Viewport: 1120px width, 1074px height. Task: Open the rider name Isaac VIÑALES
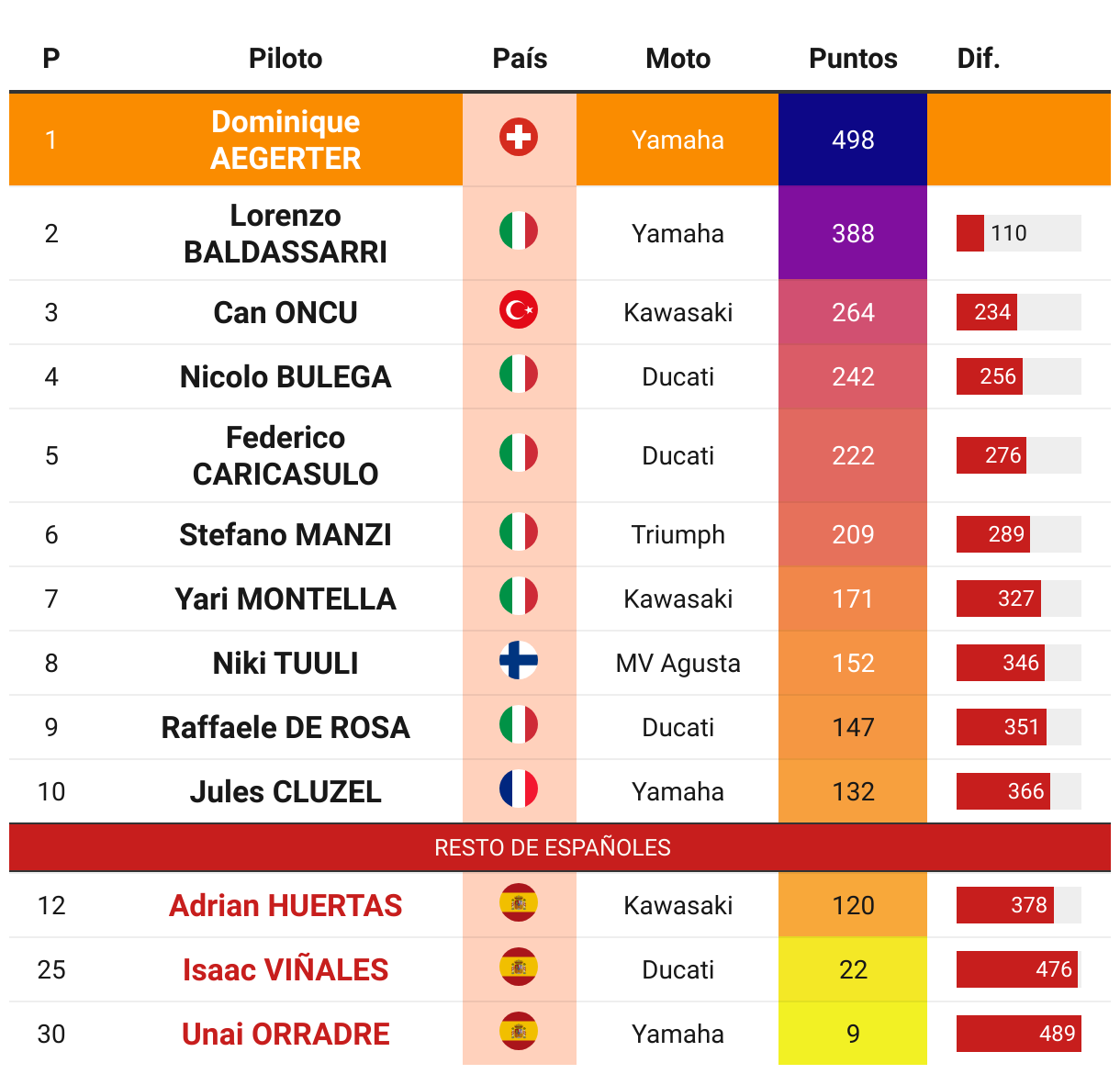coord(286,969)
